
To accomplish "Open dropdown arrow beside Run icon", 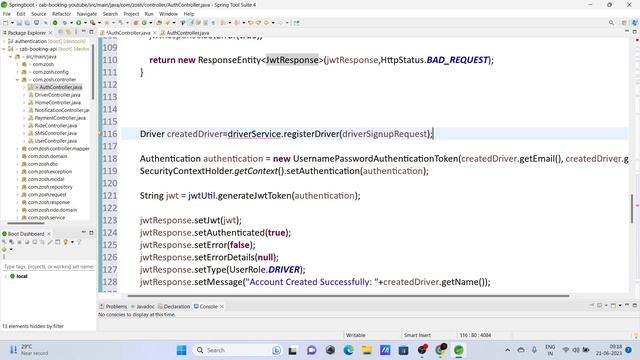I will click(85, 23).
